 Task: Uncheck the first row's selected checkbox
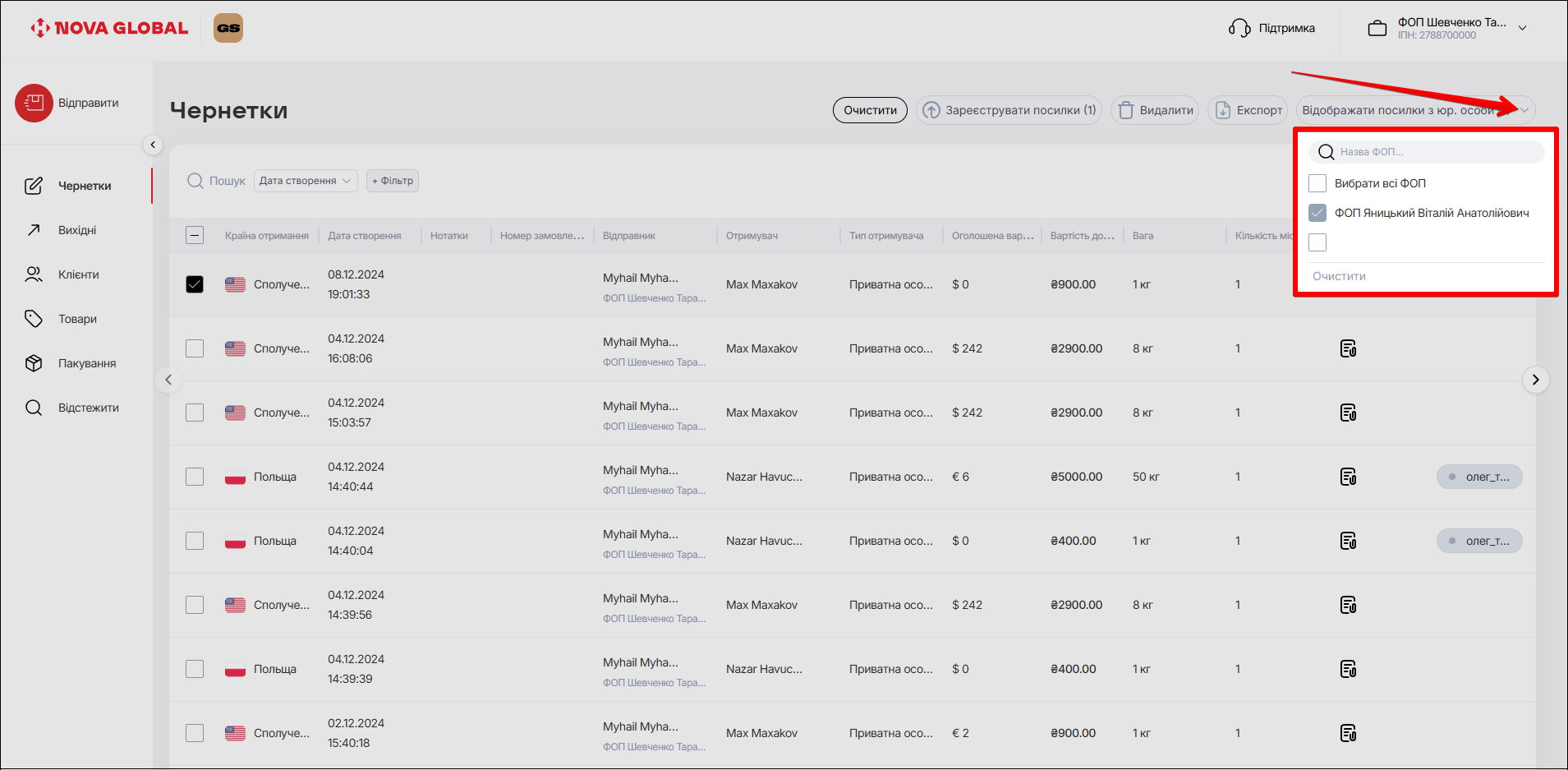[x=195, y=284]
